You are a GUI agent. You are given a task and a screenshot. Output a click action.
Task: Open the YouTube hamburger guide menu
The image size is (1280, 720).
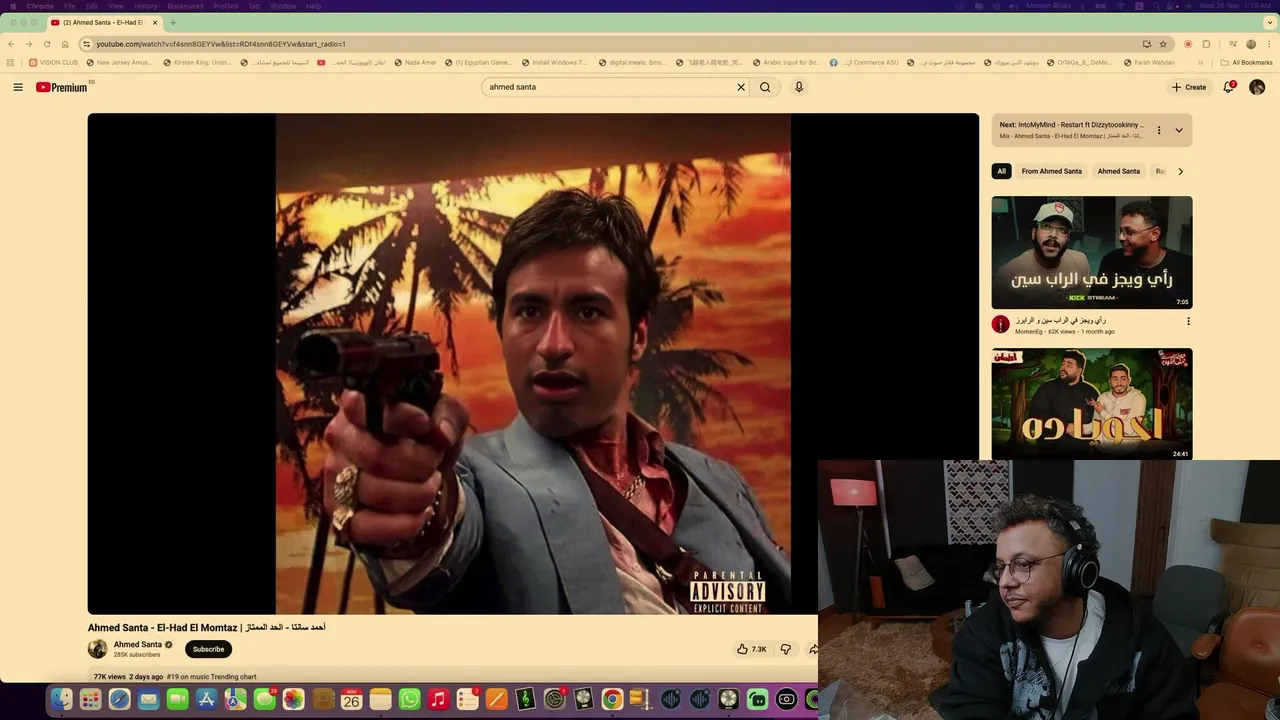(x=18, y=87)
